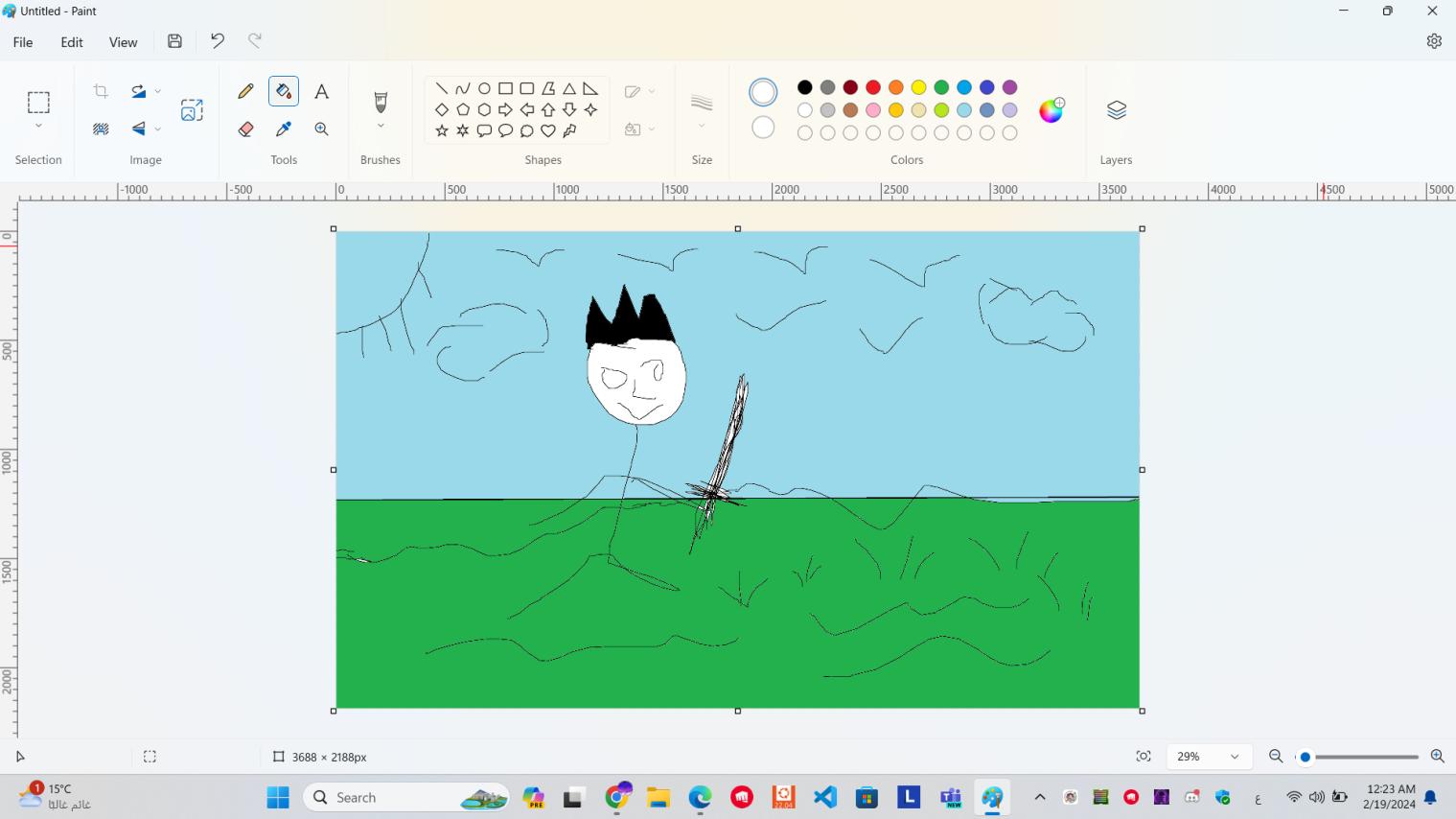1456x819 pixels.
Task: Save the current drawing
Action: click(x=173, y=41)
